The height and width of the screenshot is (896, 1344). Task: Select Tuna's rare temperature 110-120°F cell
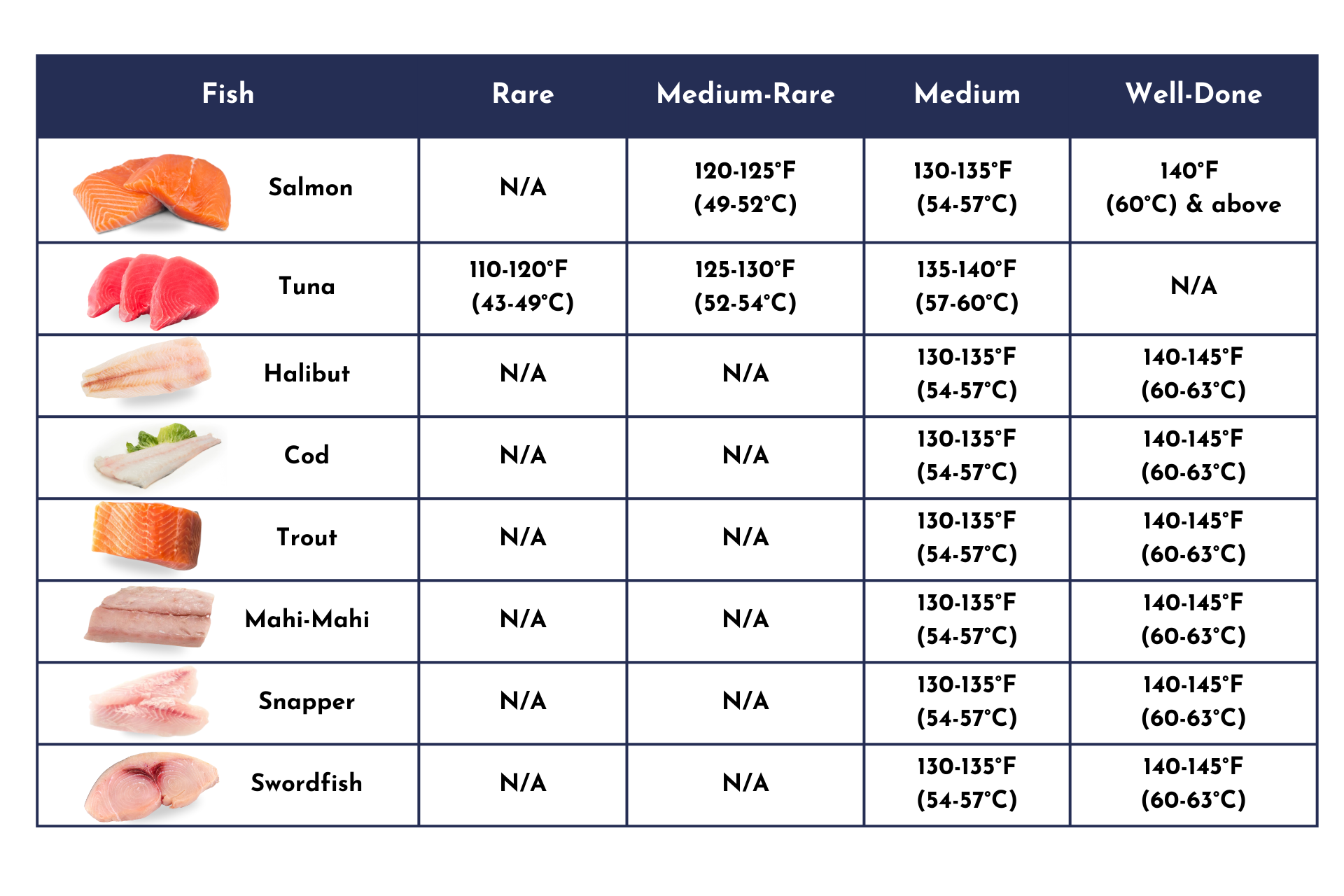coord(522,286)
